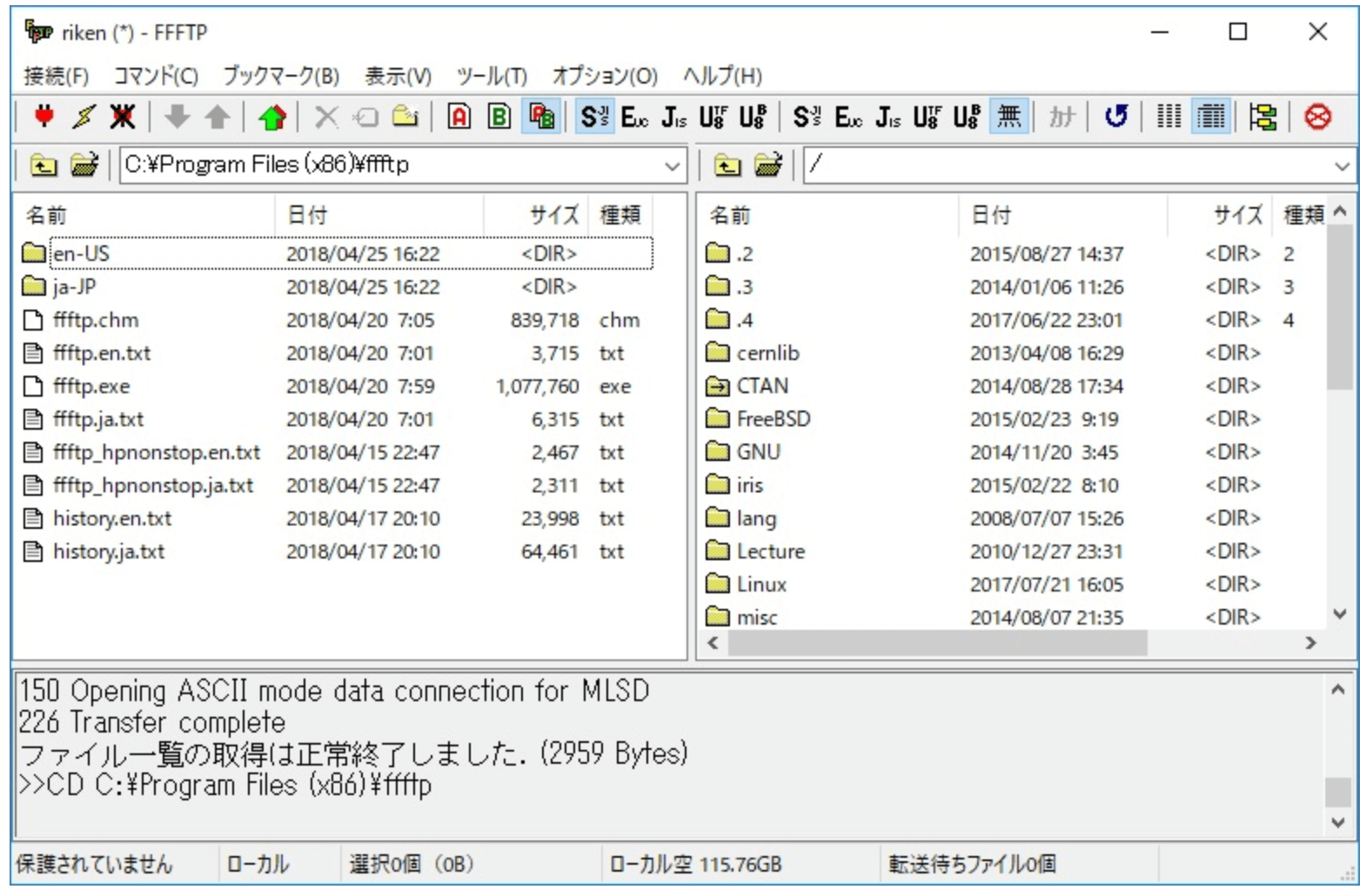Image resolution: width=1366 pixels, height=896 pixels.
Task: Click the Refresh file list icon
Action: pyautogui.click(x=1116, y=117)
